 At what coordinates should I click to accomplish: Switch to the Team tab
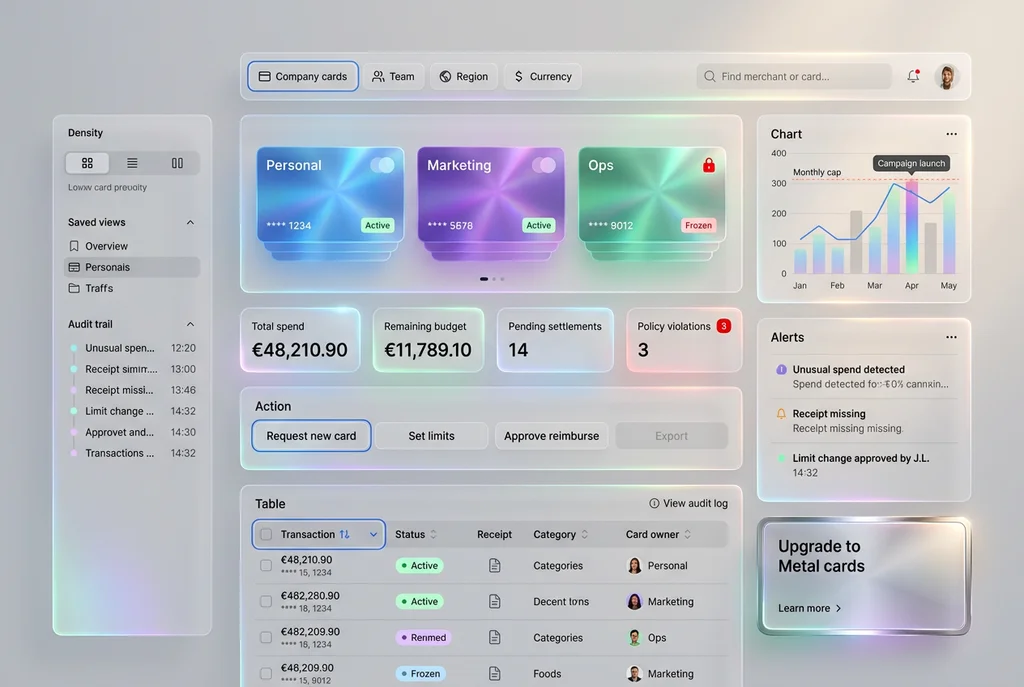point(393,76)
